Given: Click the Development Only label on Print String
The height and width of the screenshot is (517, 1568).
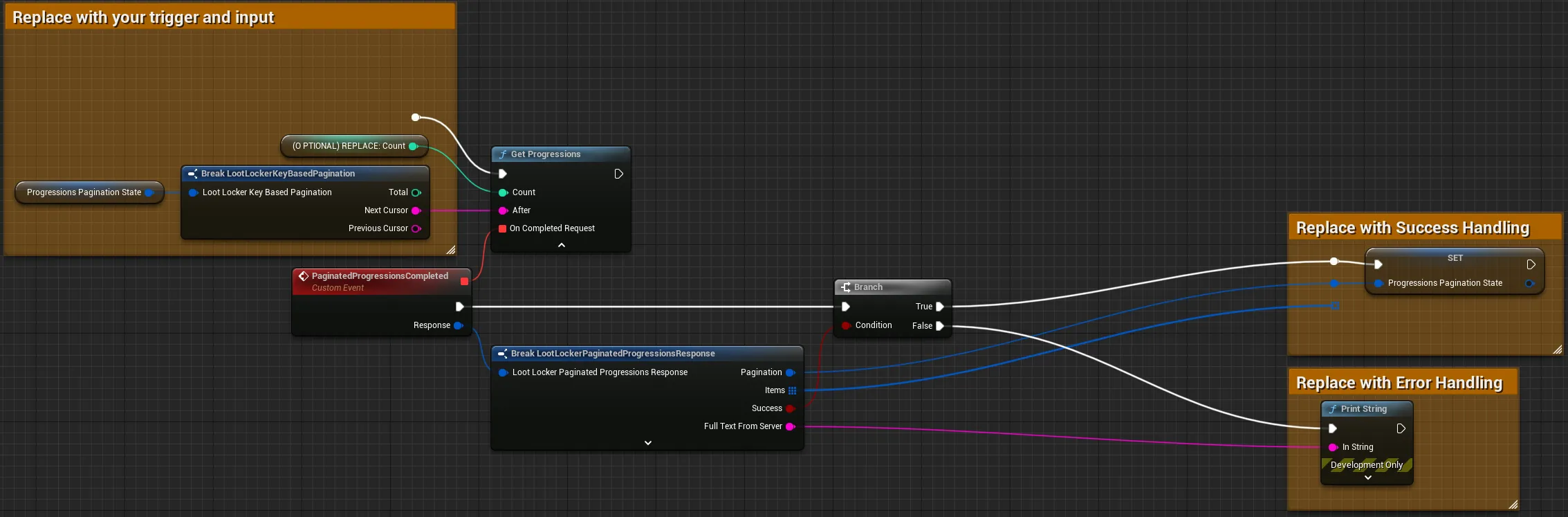Looking at the screenshot, I should (x=1367, y=465).
